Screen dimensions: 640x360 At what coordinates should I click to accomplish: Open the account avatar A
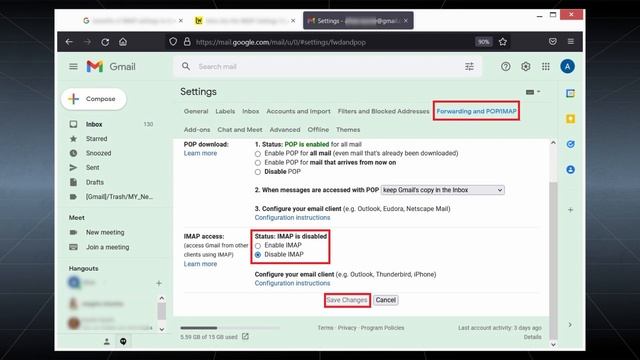tap(567, 66)
